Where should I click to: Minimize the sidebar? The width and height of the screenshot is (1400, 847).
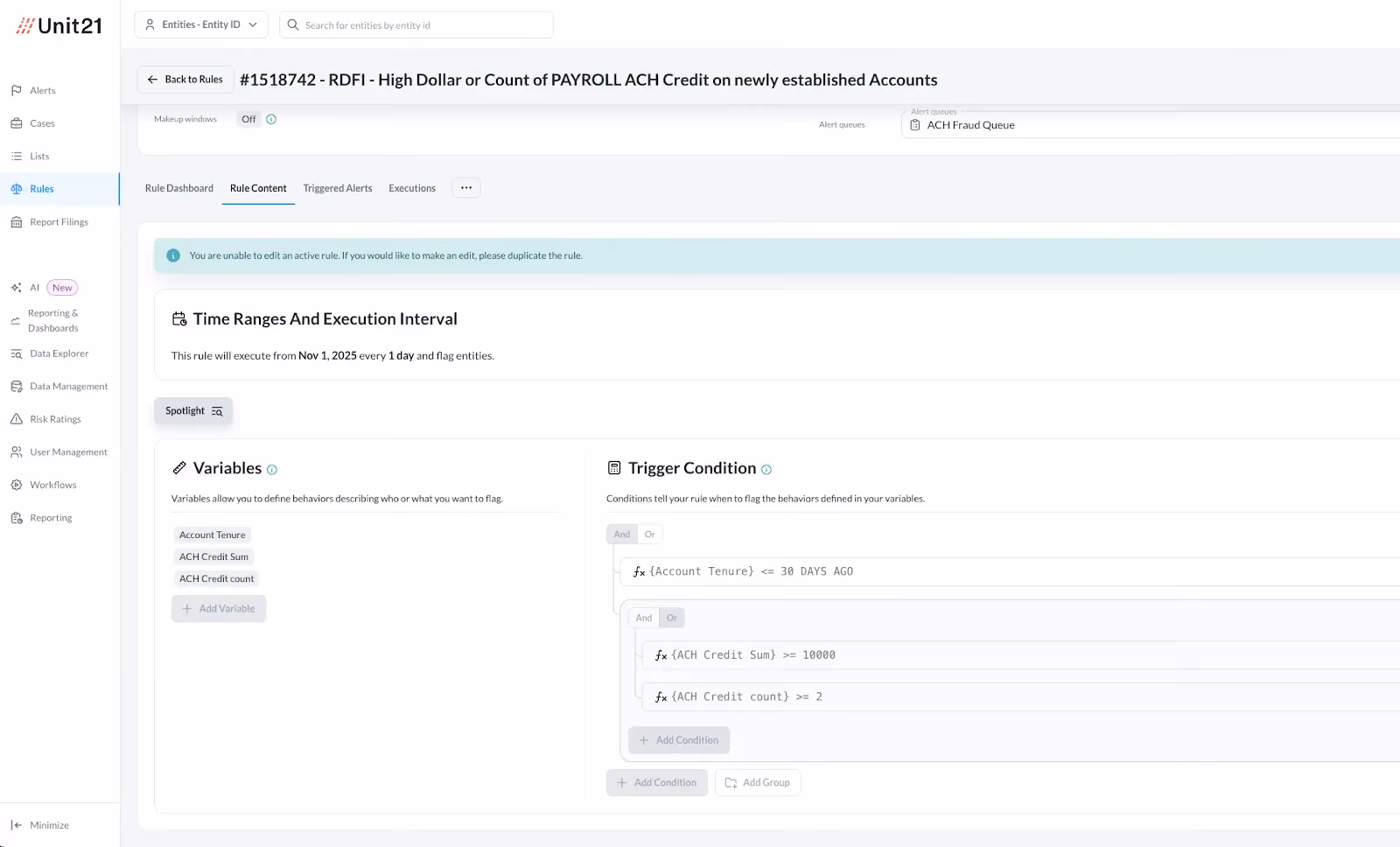(x=40, y=825)
